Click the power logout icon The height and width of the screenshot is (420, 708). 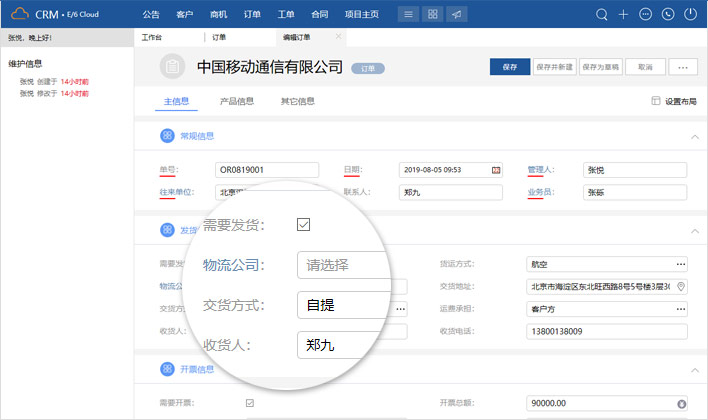[x=690, y=15]
